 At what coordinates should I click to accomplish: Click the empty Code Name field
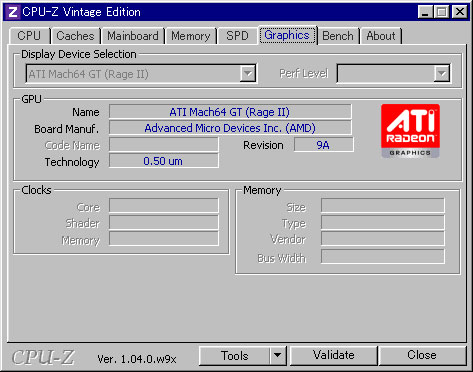point(164,145)
